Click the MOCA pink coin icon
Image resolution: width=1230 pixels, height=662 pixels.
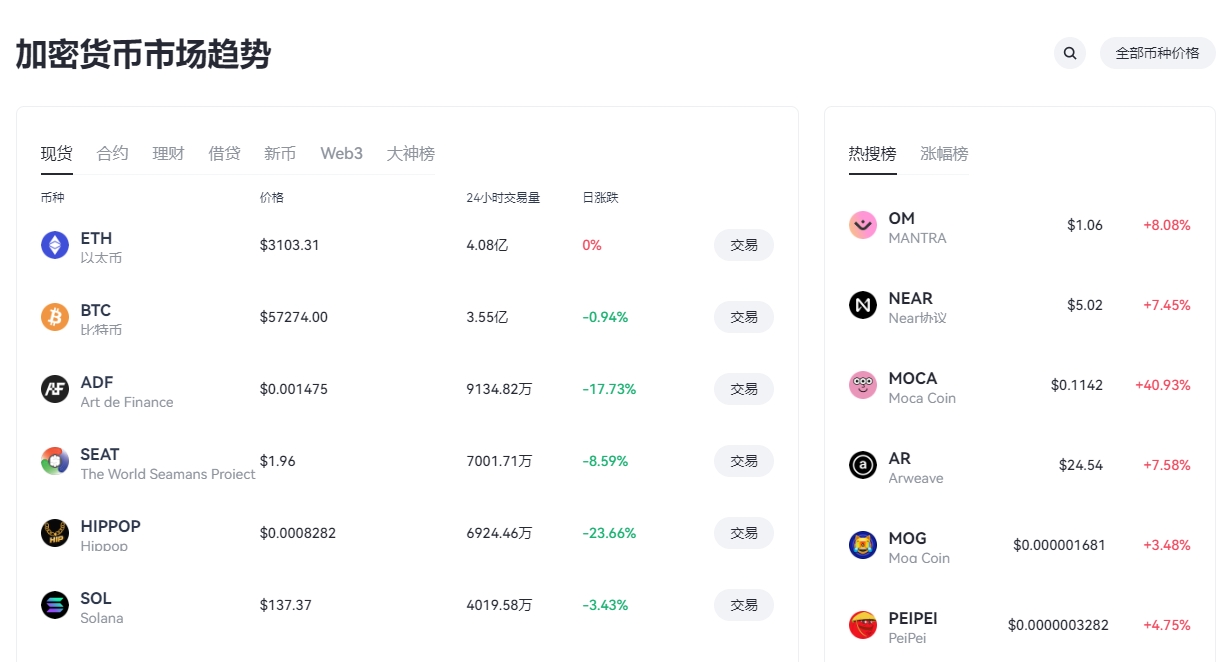pyautogui.click(x=863, y=385)
